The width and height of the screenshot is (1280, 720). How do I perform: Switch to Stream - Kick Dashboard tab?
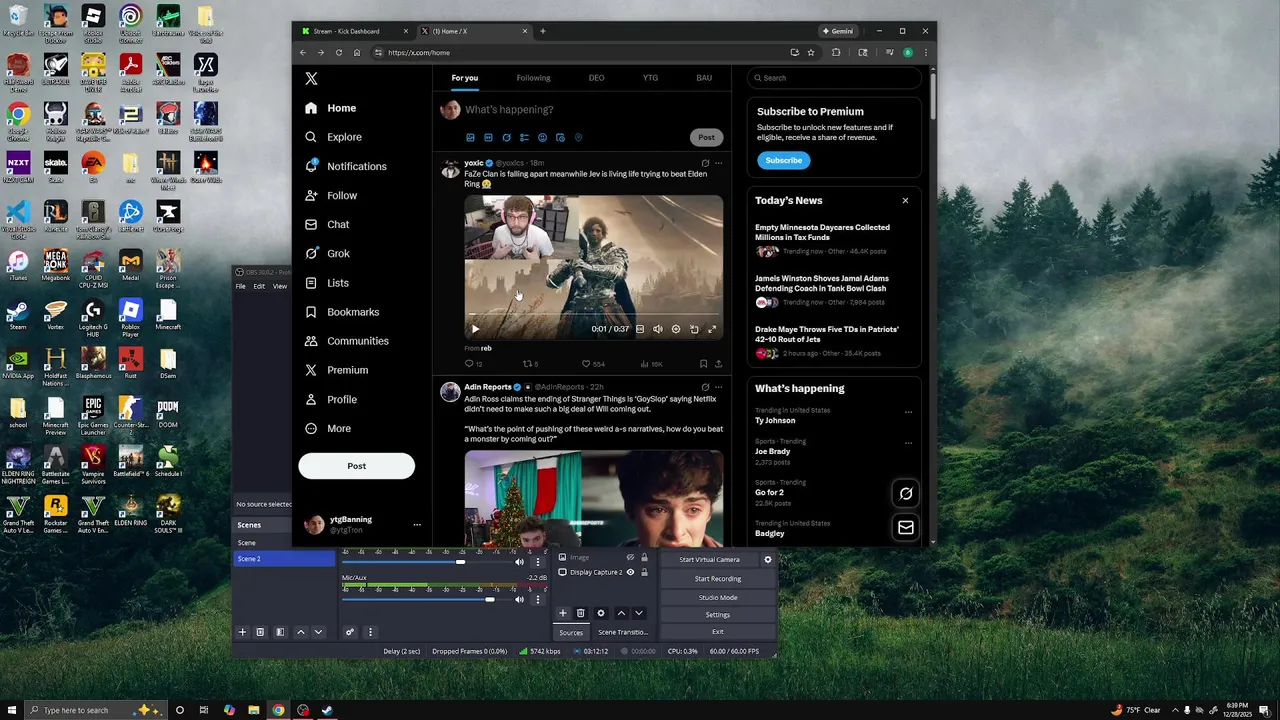(x=355, y=31)
